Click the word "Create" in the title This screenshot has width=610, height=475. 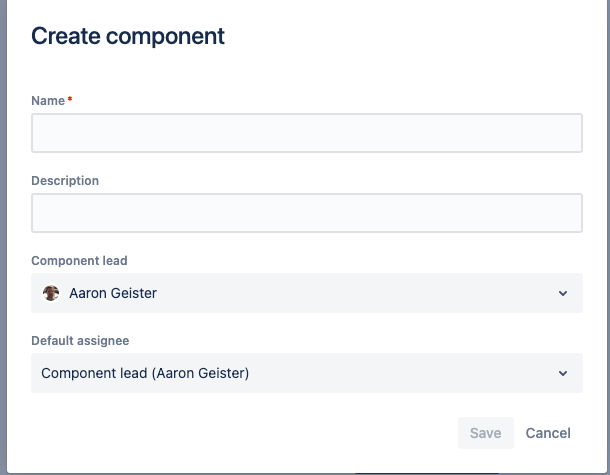68,37
